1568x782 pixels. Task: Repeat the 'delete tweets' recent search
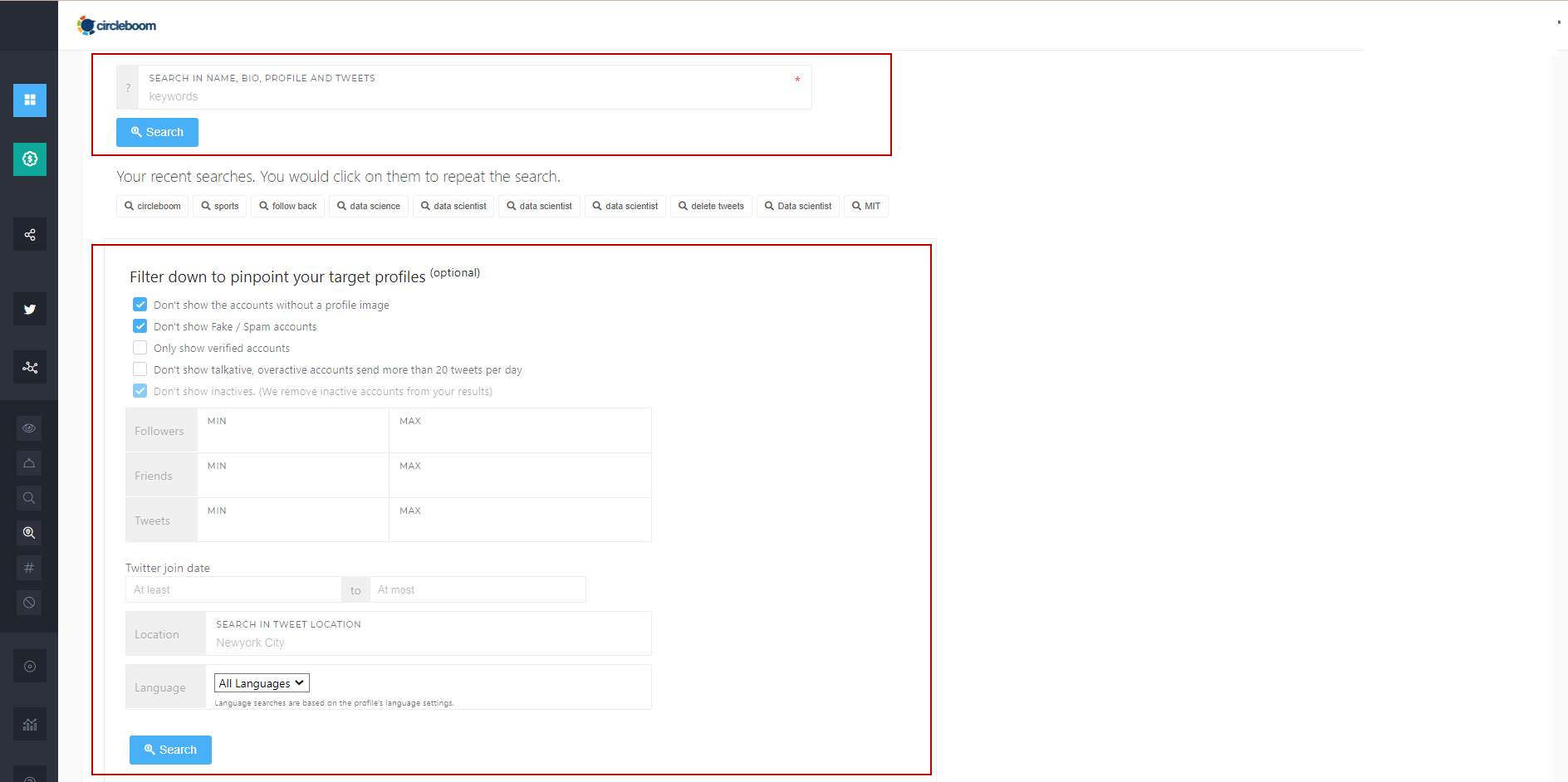coord(711,206)
